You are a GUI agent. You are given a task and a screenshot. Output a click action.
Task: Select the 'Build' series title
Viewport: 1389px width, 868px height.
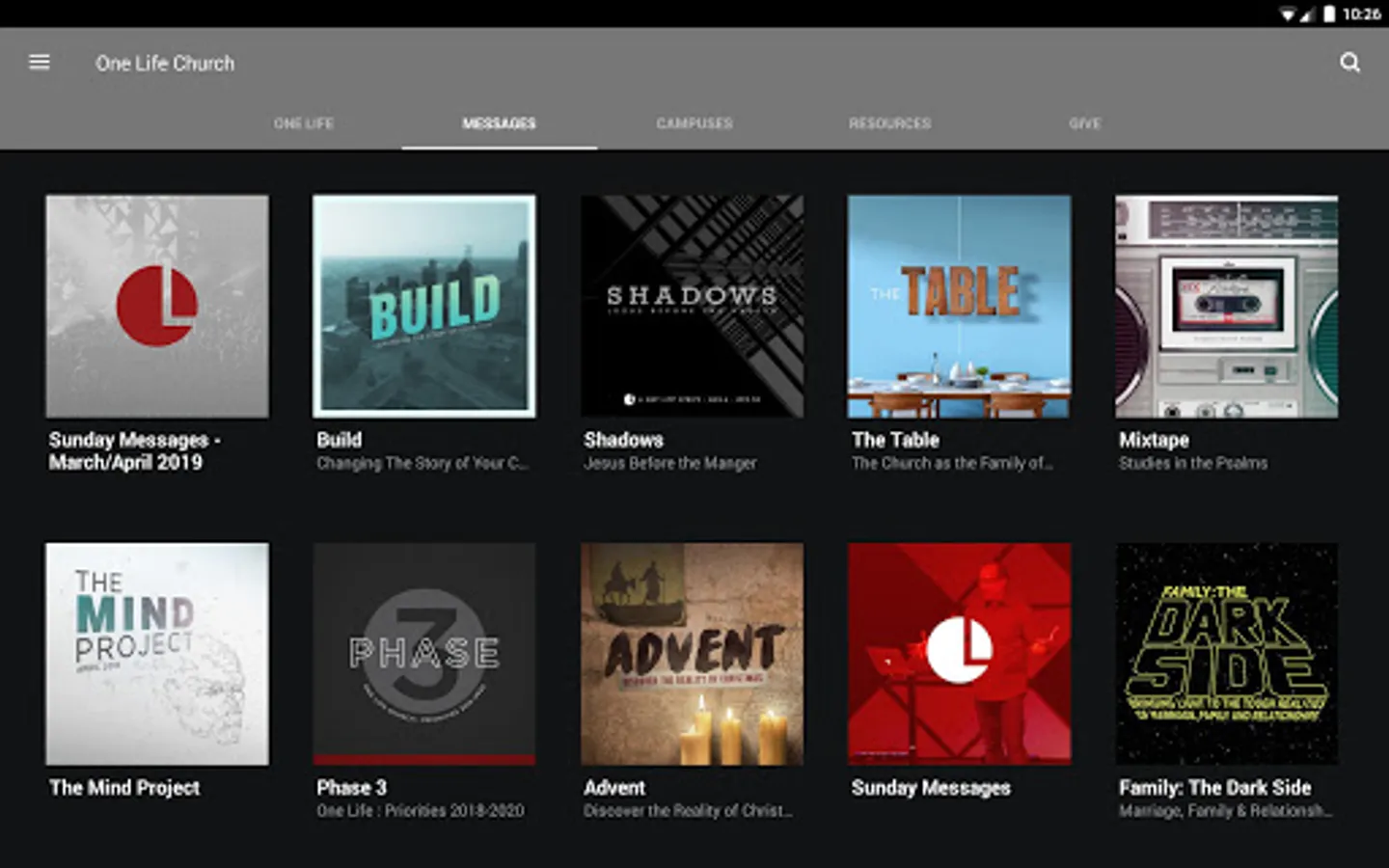click(x=340, y=440)
